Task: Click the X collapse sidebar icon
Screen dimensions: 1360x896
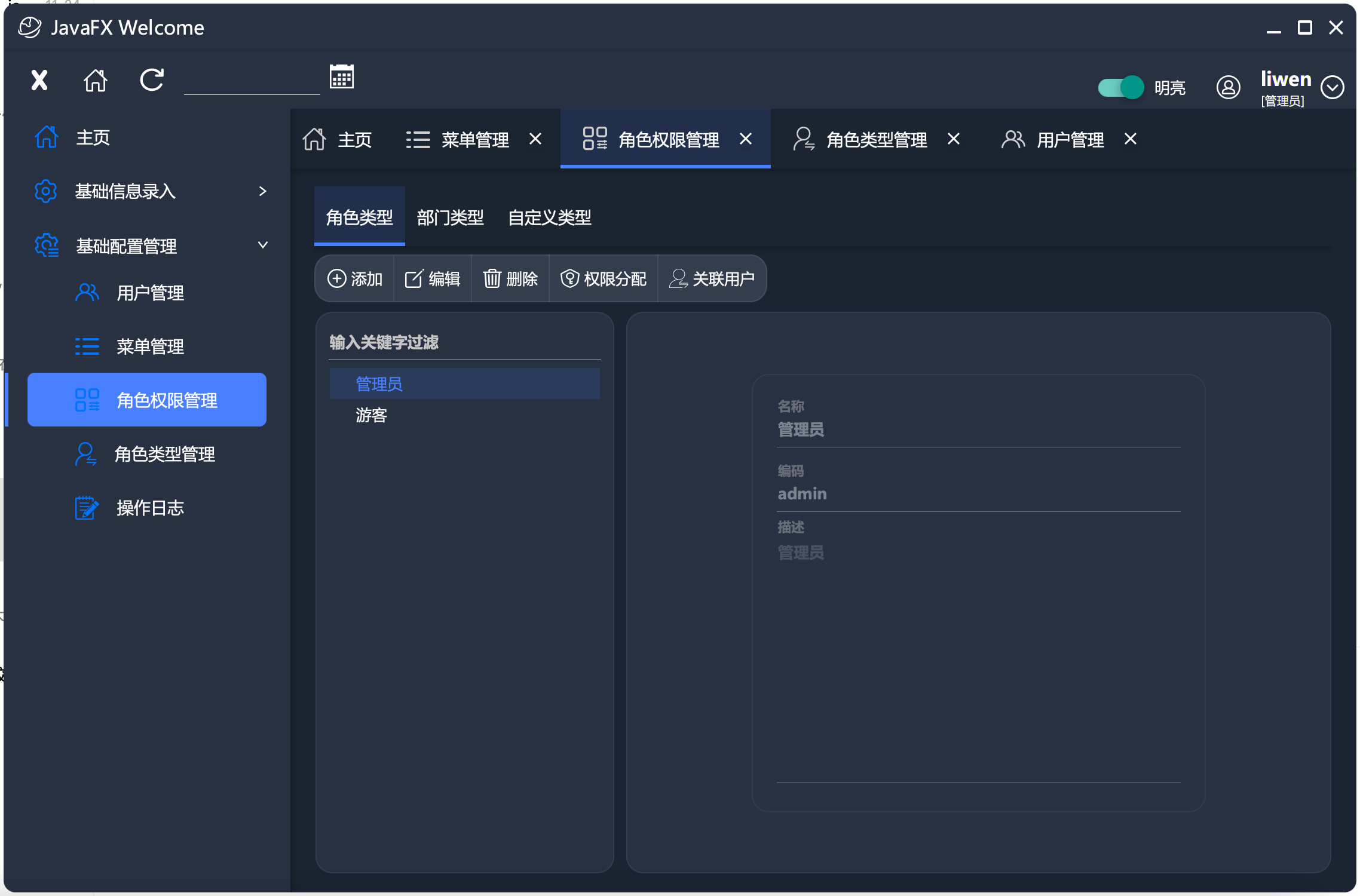Action: [39, 80]
